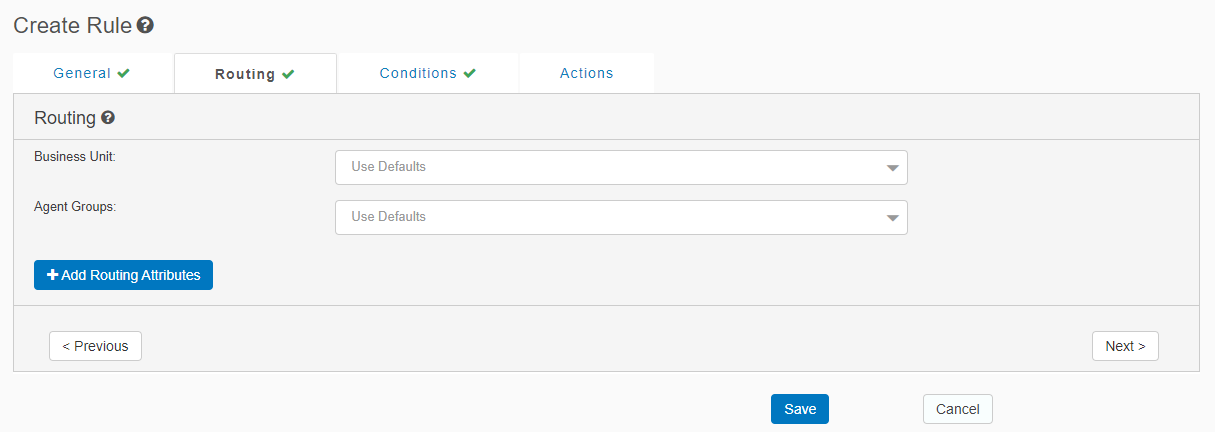
Task: Click the green checkmark on General tab
Action: tap(123, 73)
